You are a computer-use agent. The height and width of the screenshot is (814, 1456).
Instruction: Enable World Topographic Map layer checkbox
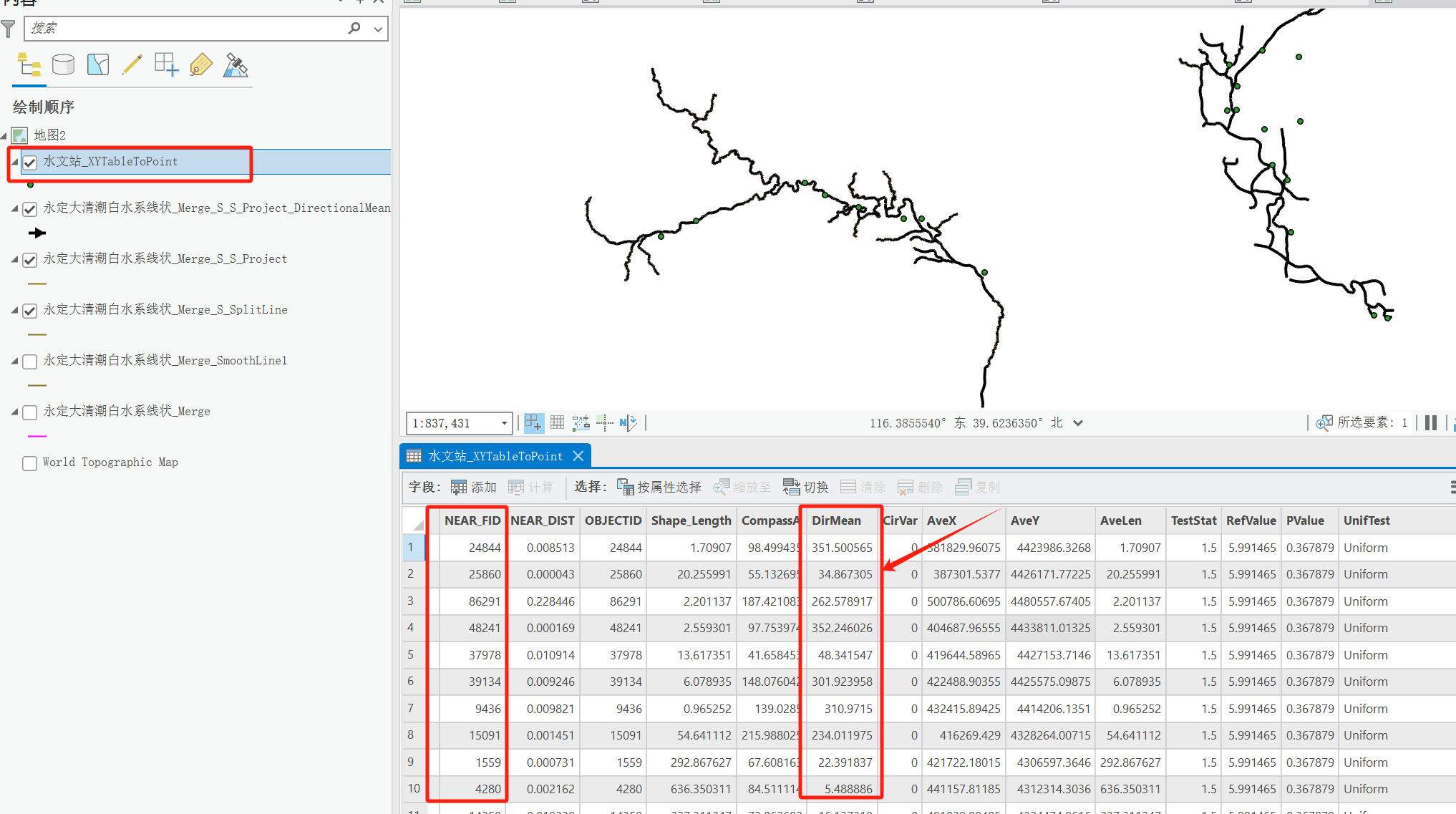pos(30,463)
